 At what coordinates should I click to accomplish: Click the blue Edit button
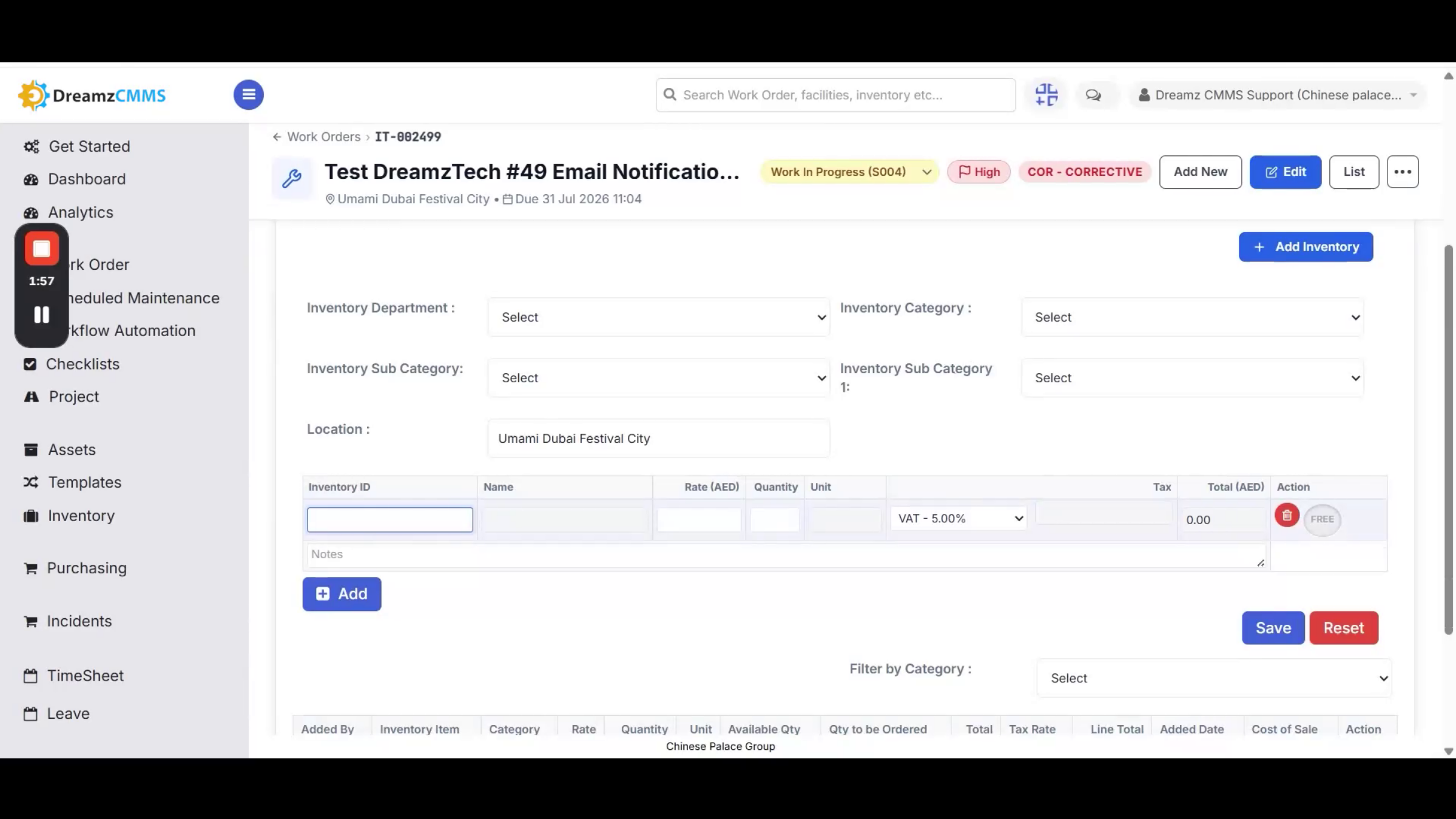pyautogui.click(x=1286, y=172)
